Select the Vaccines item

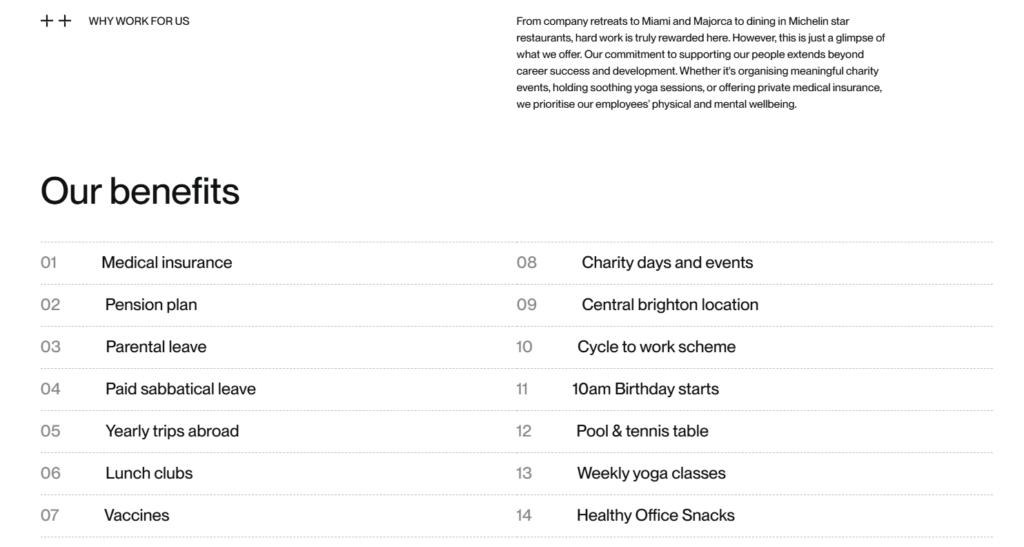pos(136,516)
